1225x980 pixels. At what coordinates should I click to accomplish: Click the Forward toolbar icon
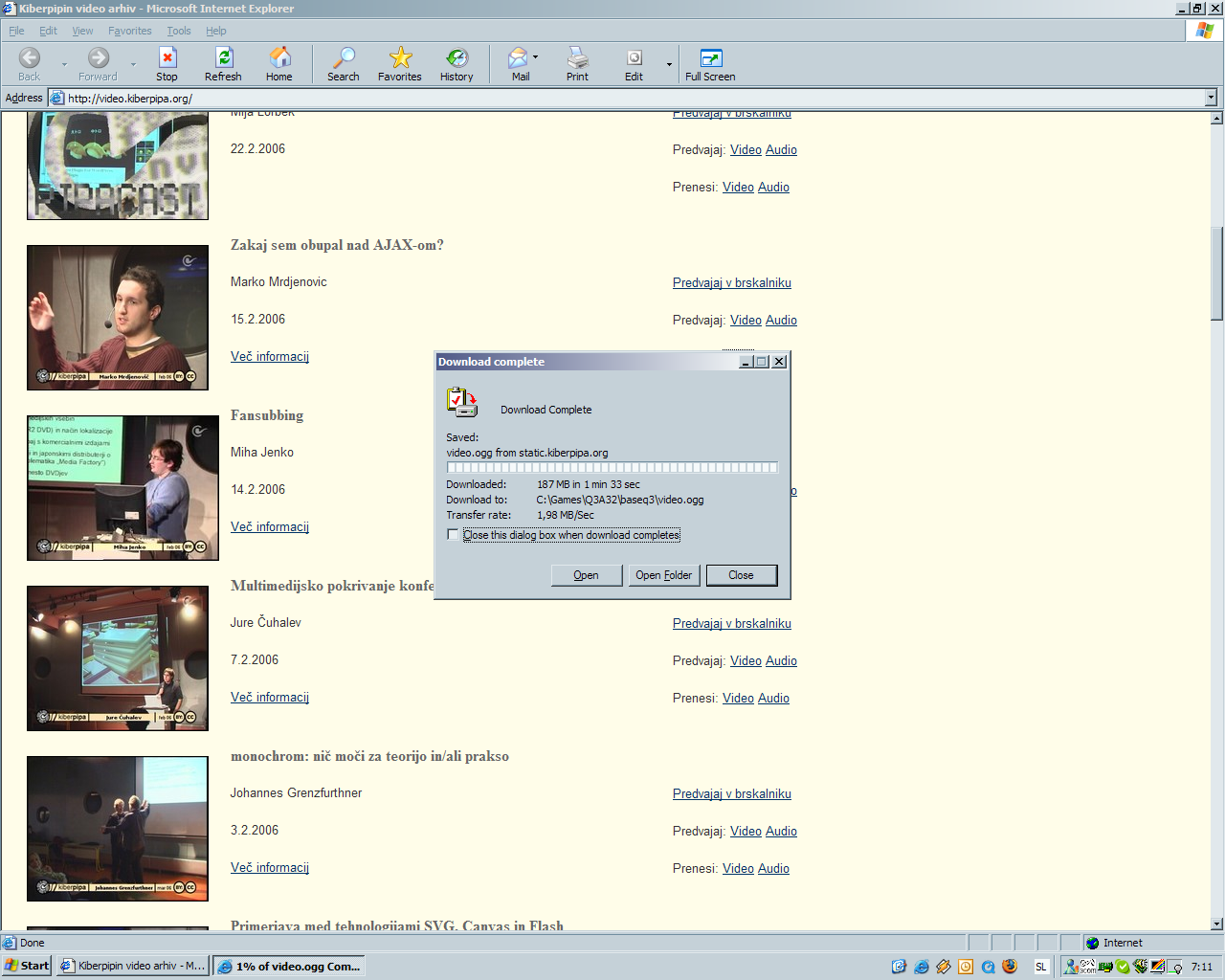click(x=99, y=57)
